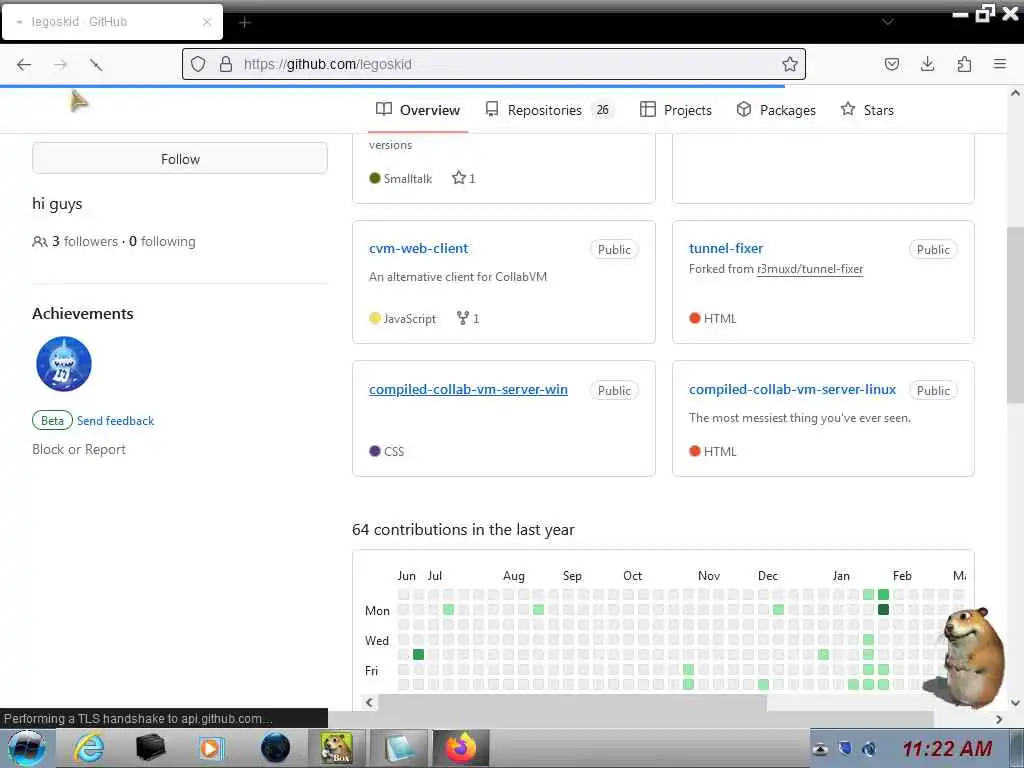This screenshot has height=768, width=1024.
Task: Open the Packages tab
Action: 776,110
